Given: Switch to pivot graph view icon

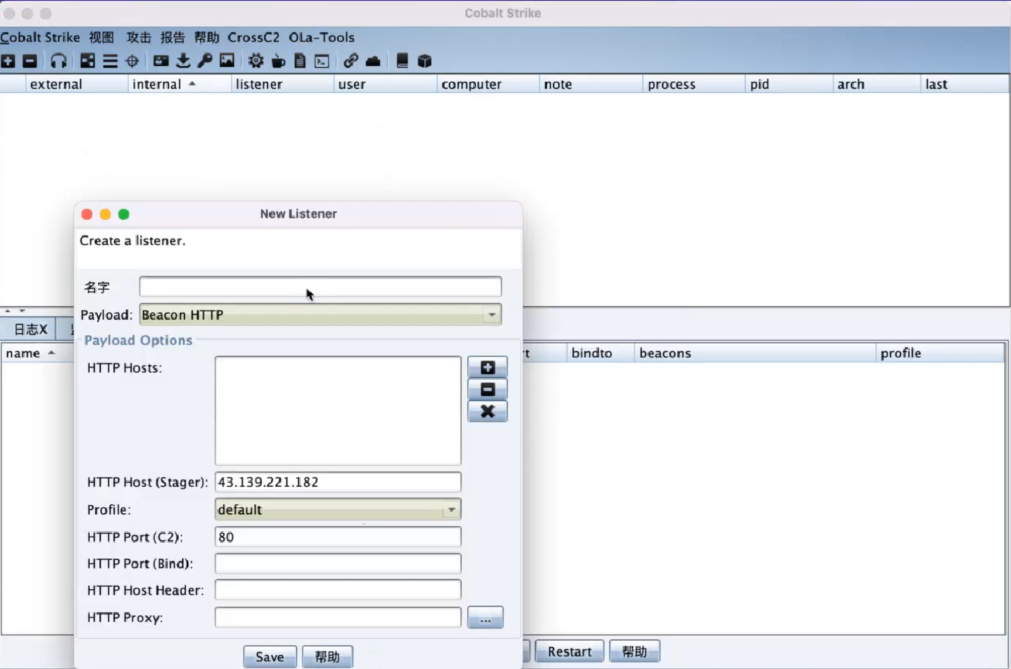Looking at the screenshot, I should coord(88,61).
